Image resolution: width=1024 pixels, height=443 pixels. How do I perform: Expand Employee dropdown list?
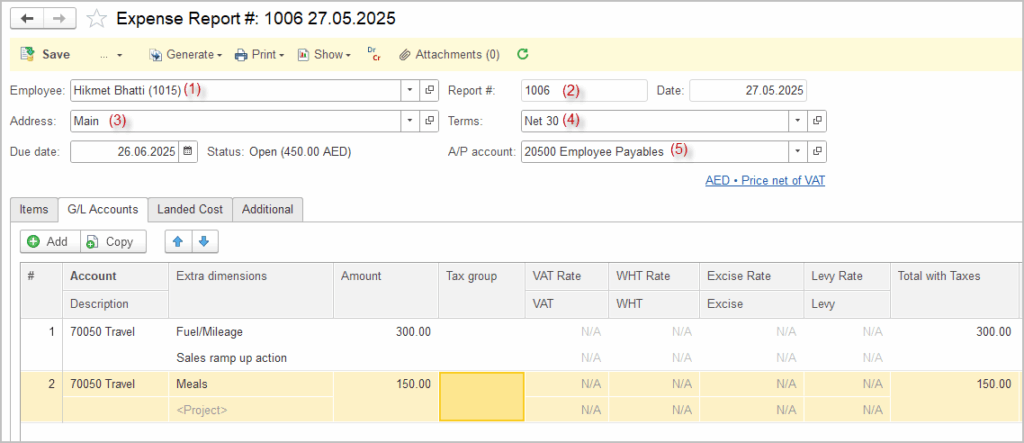click(x=409, y=91)
